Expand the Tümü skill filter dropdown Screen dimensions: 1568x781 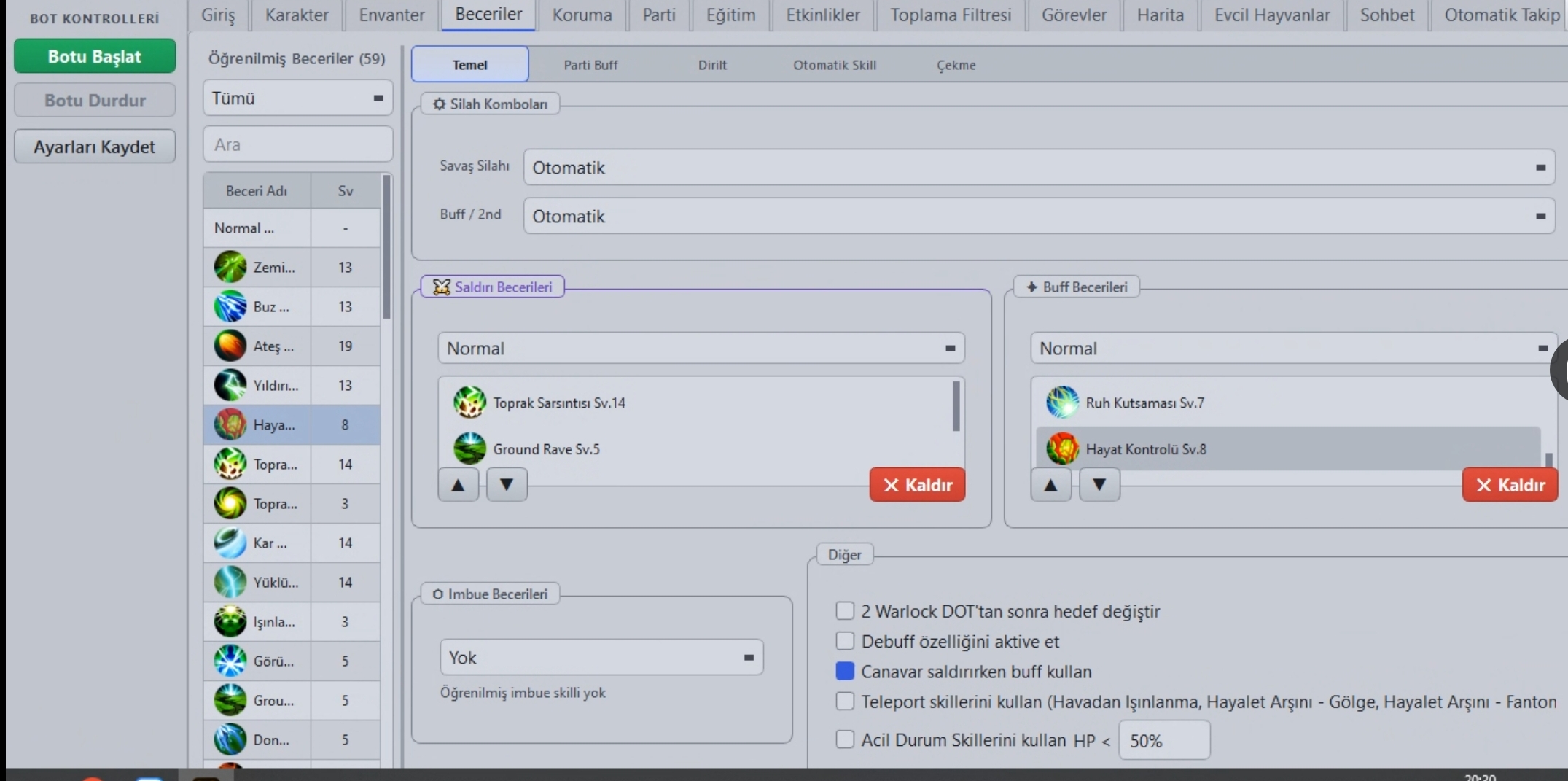pos(297,98)
